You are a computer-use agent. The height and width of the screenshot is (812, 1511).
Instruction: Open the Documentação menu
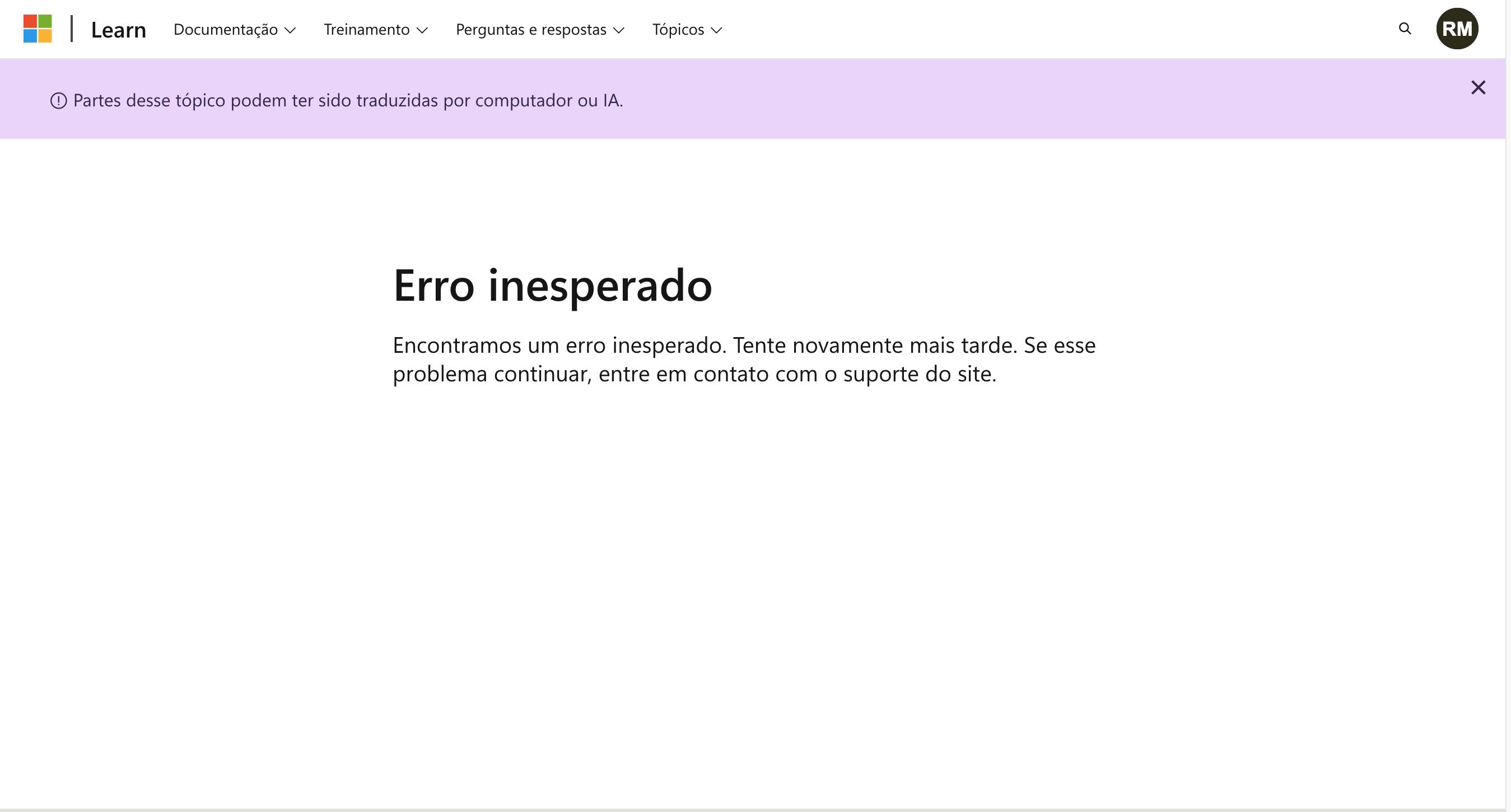pyautogui.click(x=226, y=29)
